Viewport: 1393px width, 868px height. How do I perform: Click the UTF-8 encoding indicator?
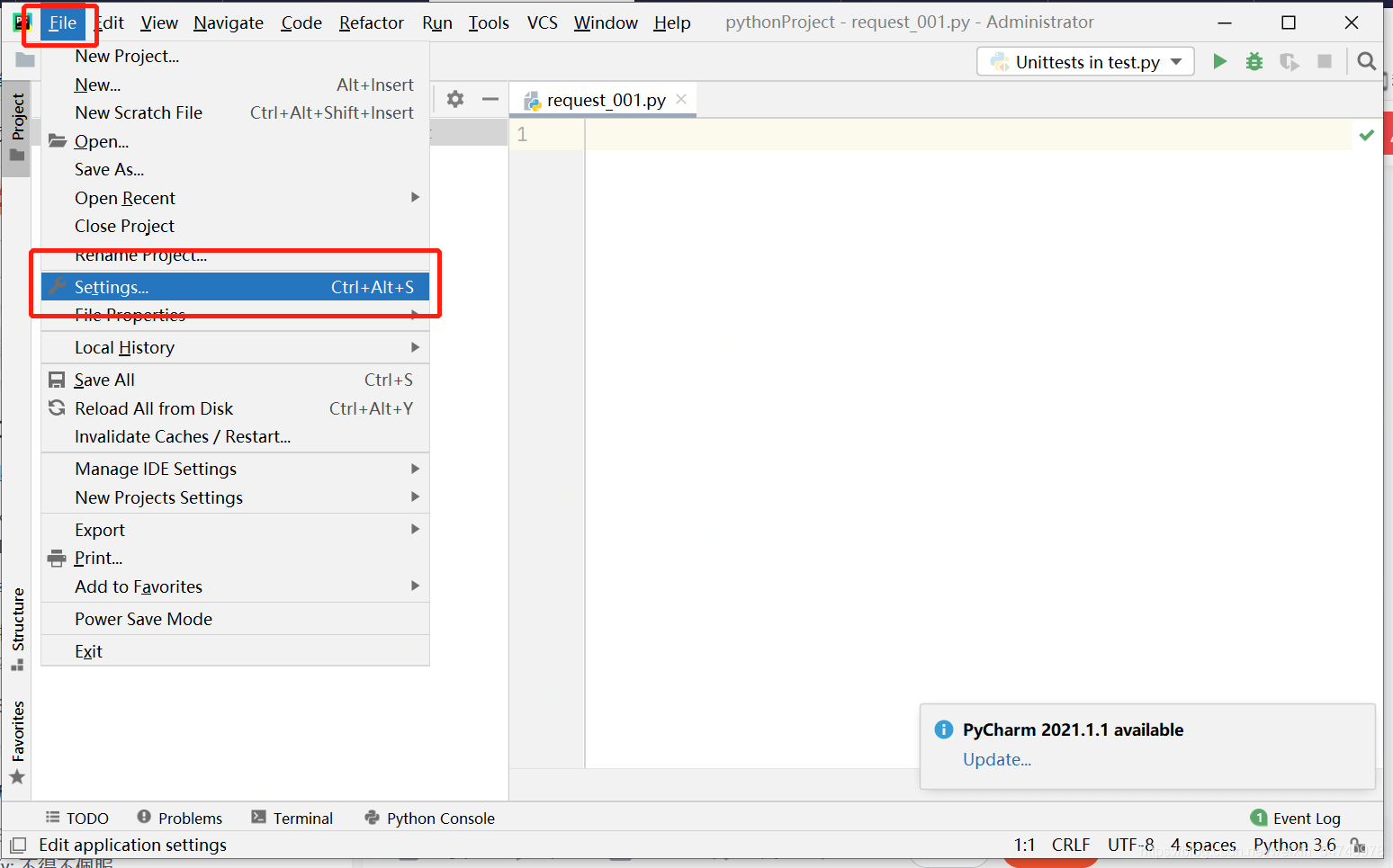(x=1131, y=845)
